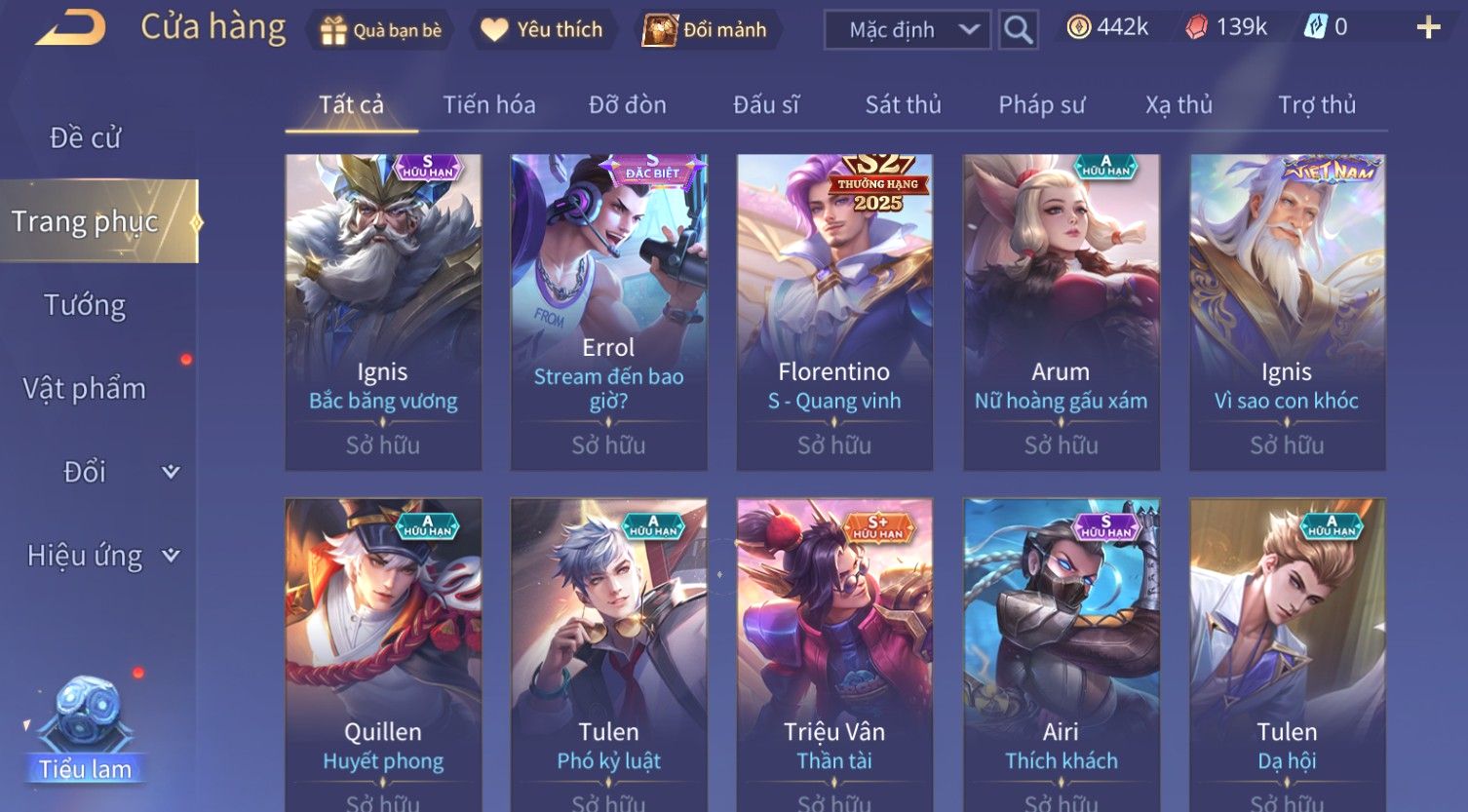Screen dimensions: 1468x812
Task: Tap the plus icon to add currency
Action: pyautogui.click(x=1428, y=28)
